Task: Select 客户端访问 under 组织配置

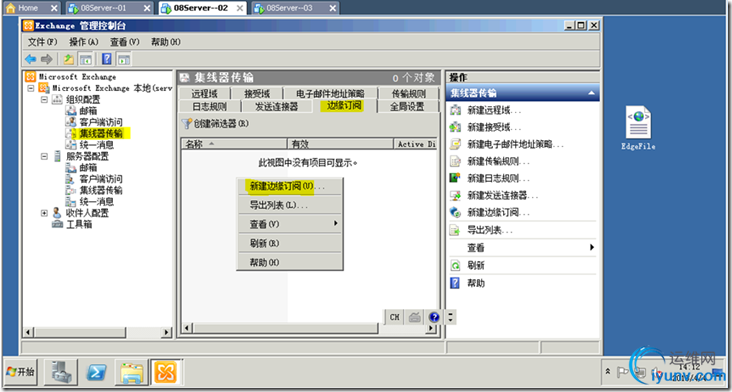Action: 100,122
